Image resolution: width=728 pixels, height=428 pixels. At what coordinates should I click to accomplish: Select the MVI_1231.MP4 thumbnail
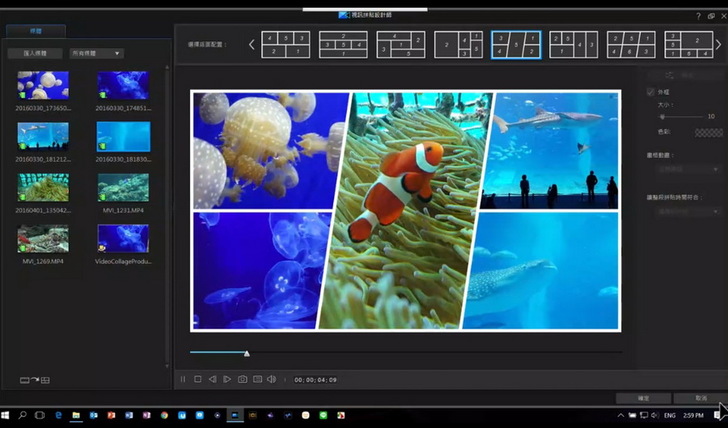(122, 186)
